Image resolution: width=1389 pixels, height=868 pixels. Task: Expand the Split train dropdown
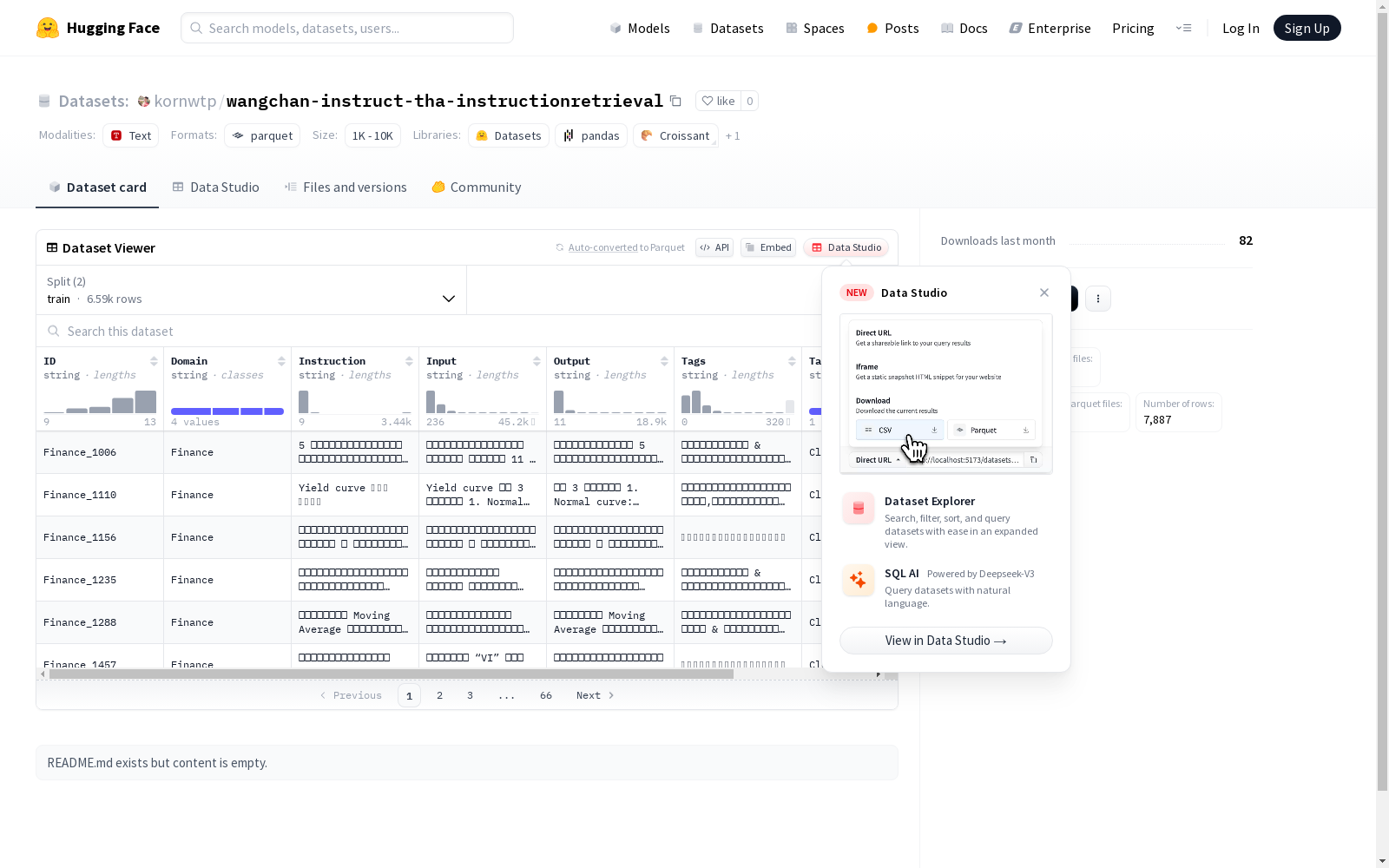click(251, 290)
